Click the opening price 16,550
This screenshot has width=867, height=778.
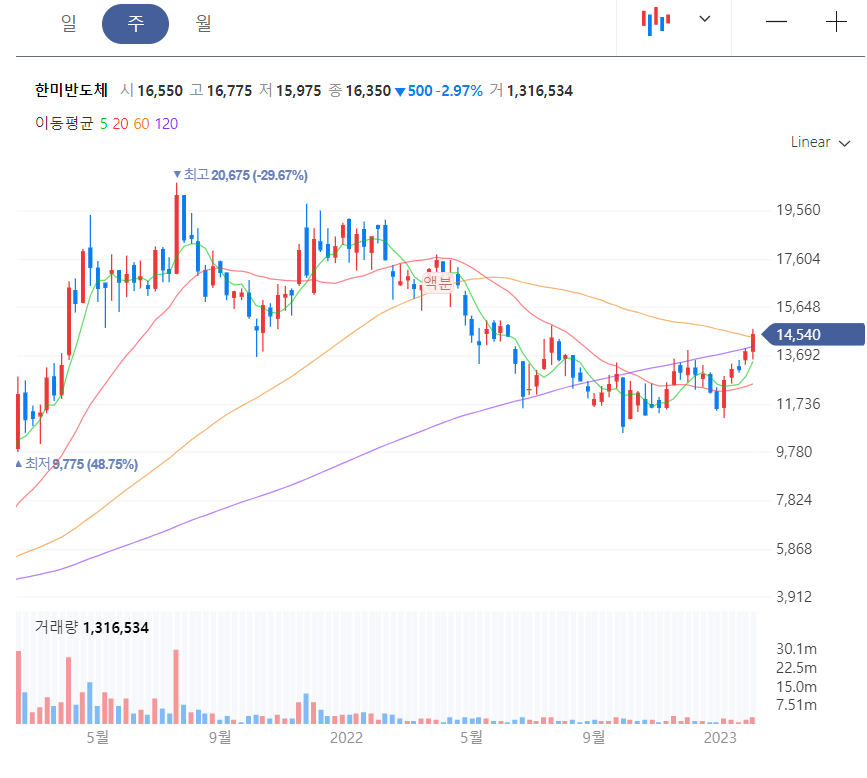pyautogui.click(x=160, y=91)
